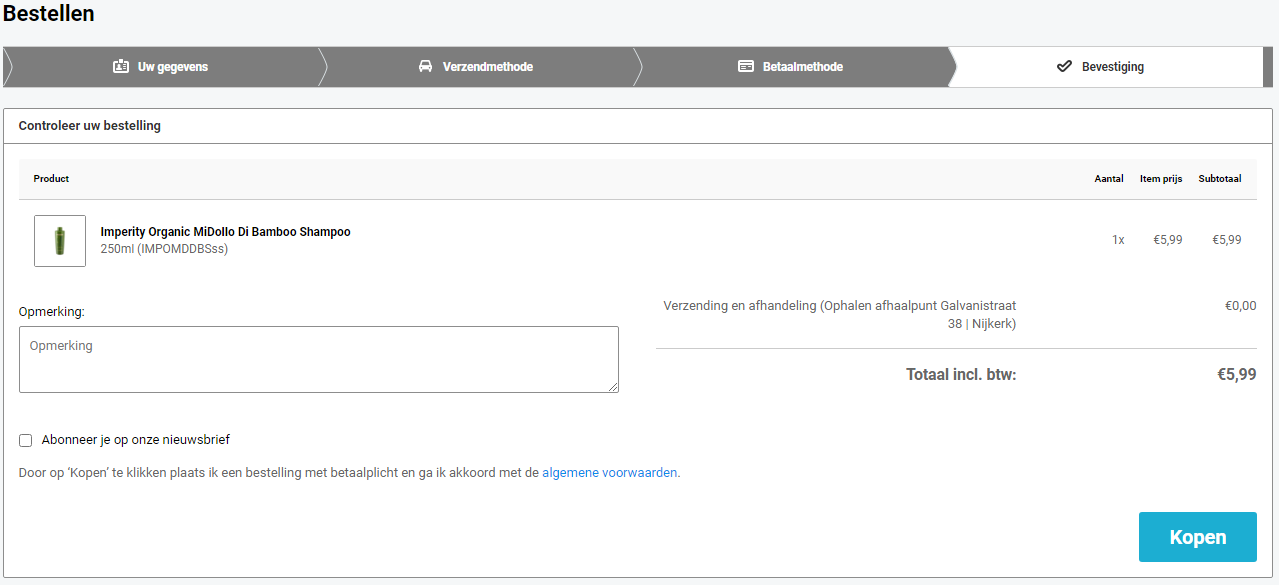
Task: Click the checkmark icon beside Bevestiging
Action: click(1064, 67)
